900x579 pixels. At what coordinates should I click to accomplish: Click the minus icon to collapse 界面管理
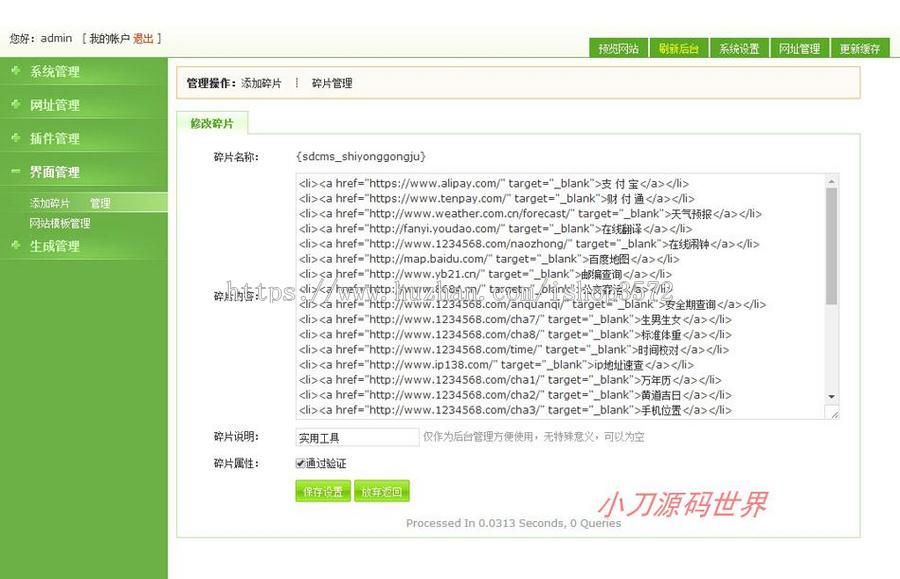[14, 171]
